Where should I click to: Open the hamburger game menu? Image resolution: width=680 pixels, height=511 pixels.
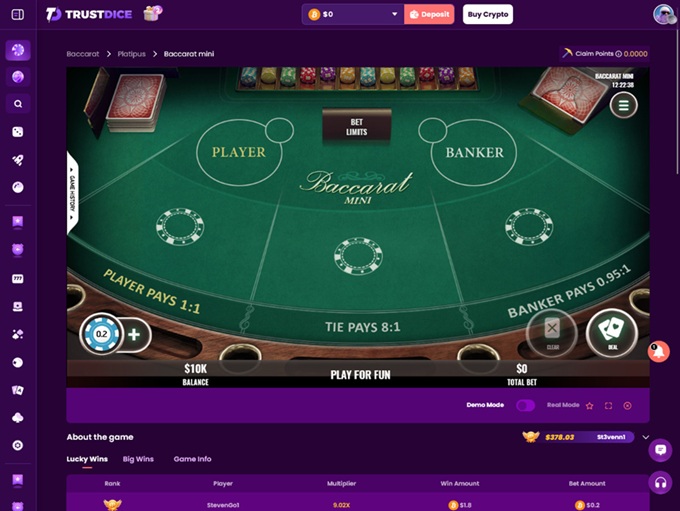coord(623,105)
